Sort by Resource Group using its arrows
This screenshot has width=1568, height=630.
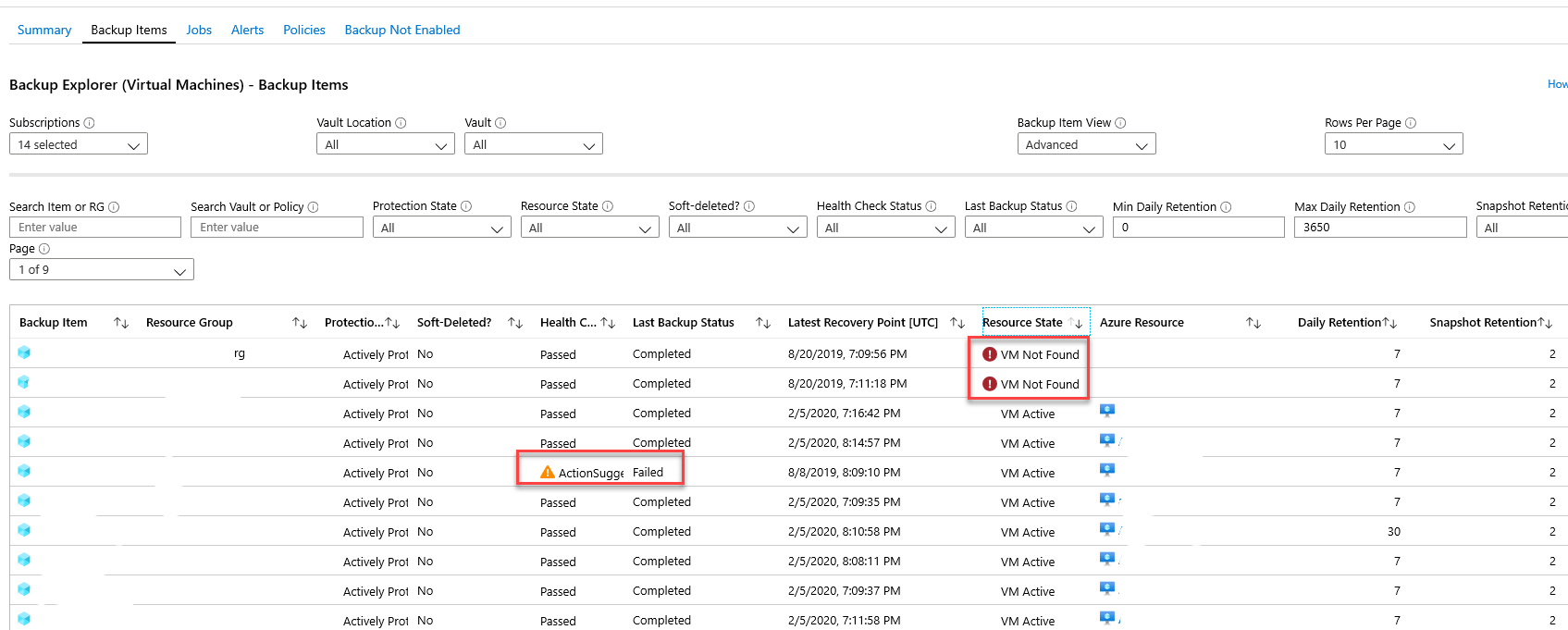point(300,323)
